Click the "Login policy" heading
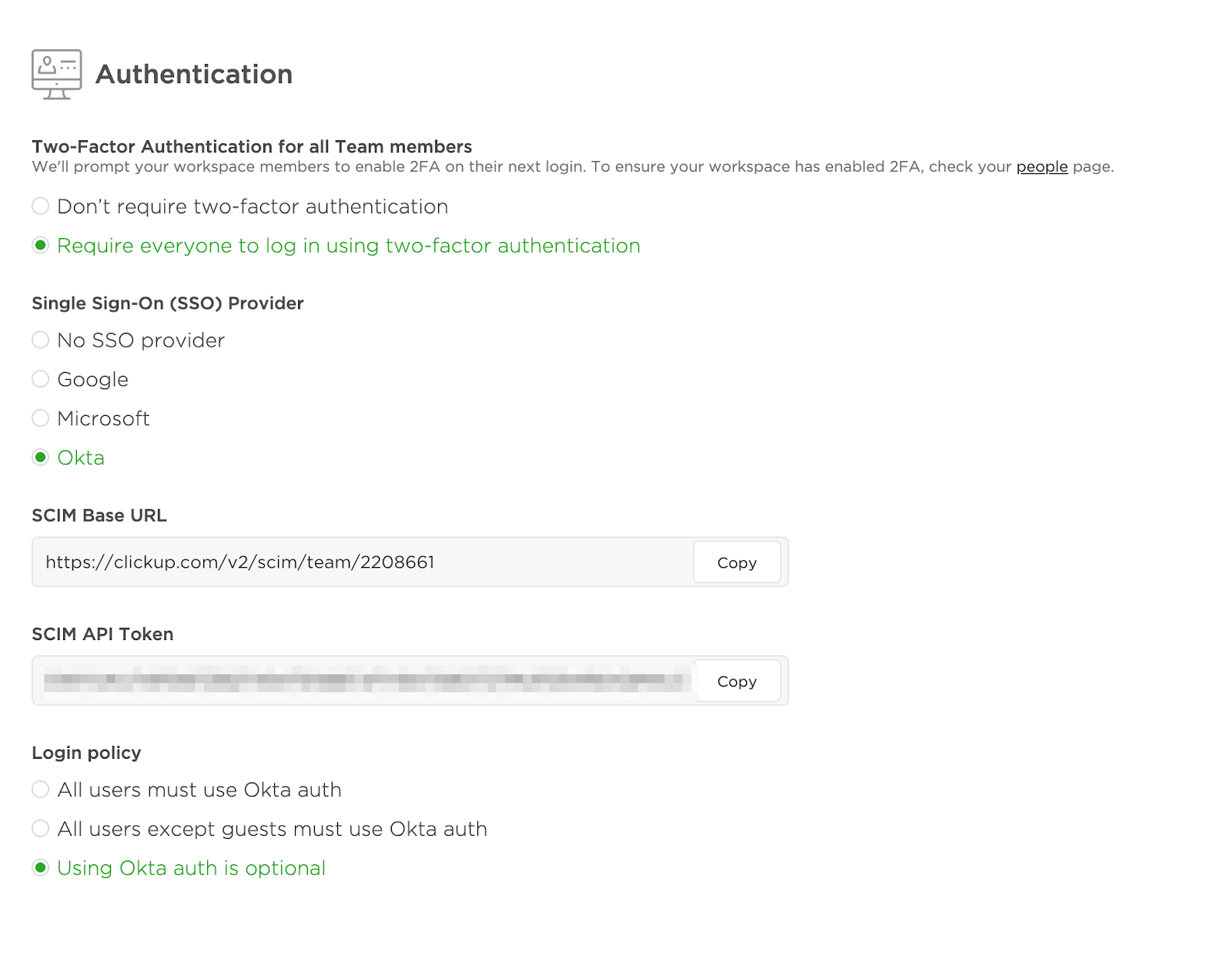 coord(86,753)
